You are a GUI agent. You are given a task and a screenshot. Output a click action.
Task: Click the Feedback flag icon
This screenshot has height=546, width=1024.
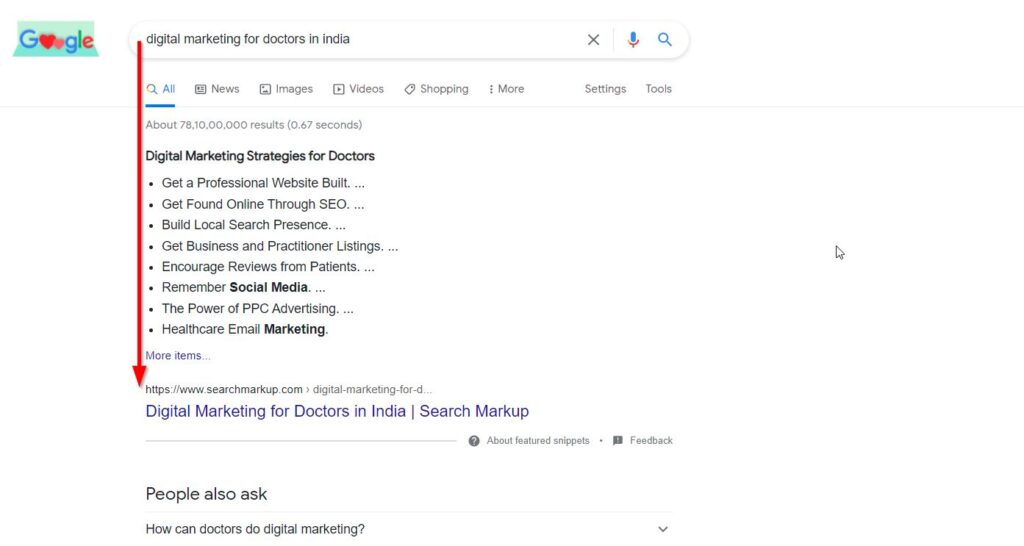618,441
